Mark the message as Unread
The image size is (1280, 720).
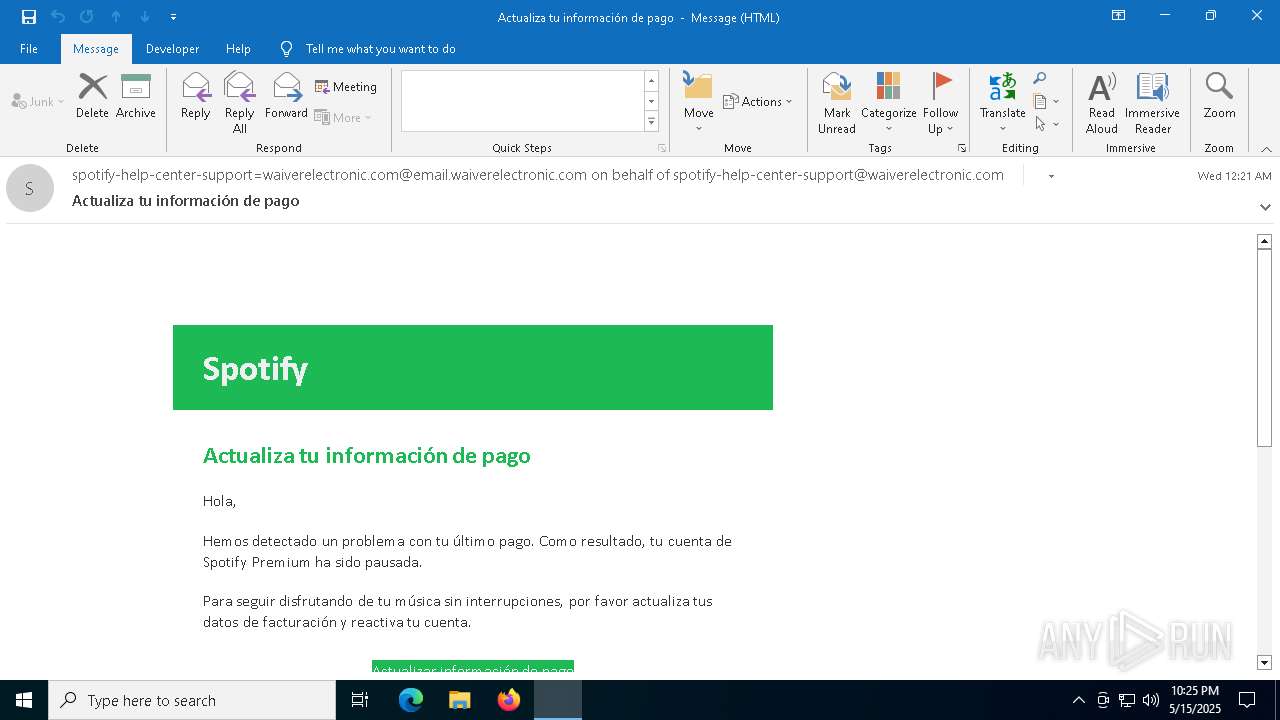tap(837, 102)
